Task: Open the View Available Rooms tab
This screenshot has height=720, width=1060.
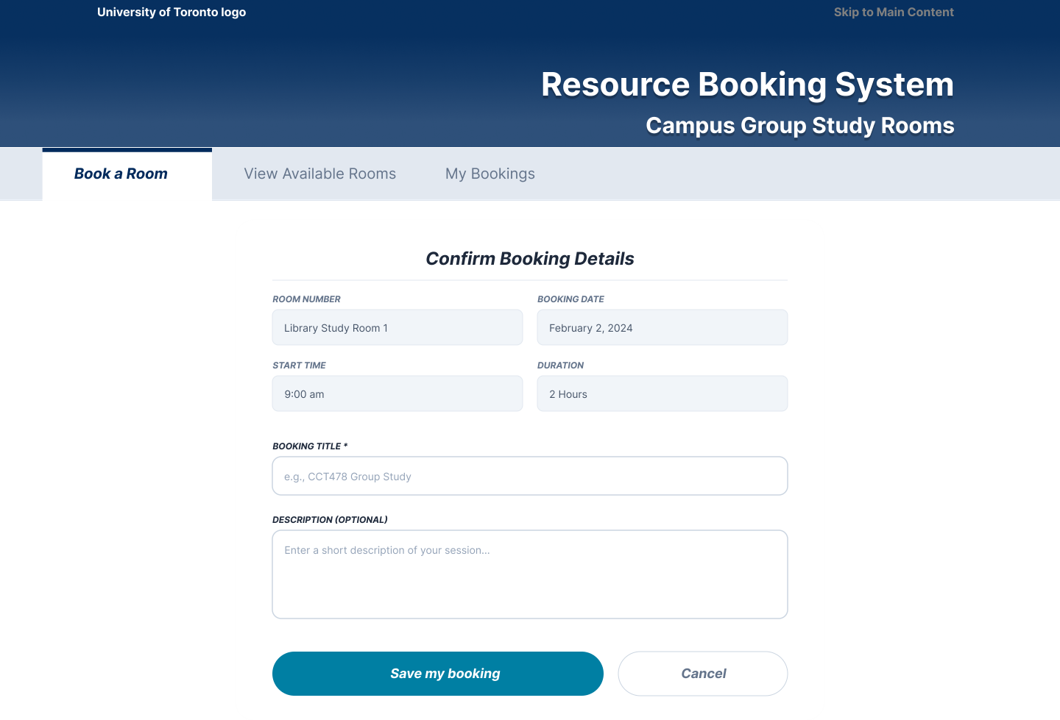Action: [x=320, y=174]
